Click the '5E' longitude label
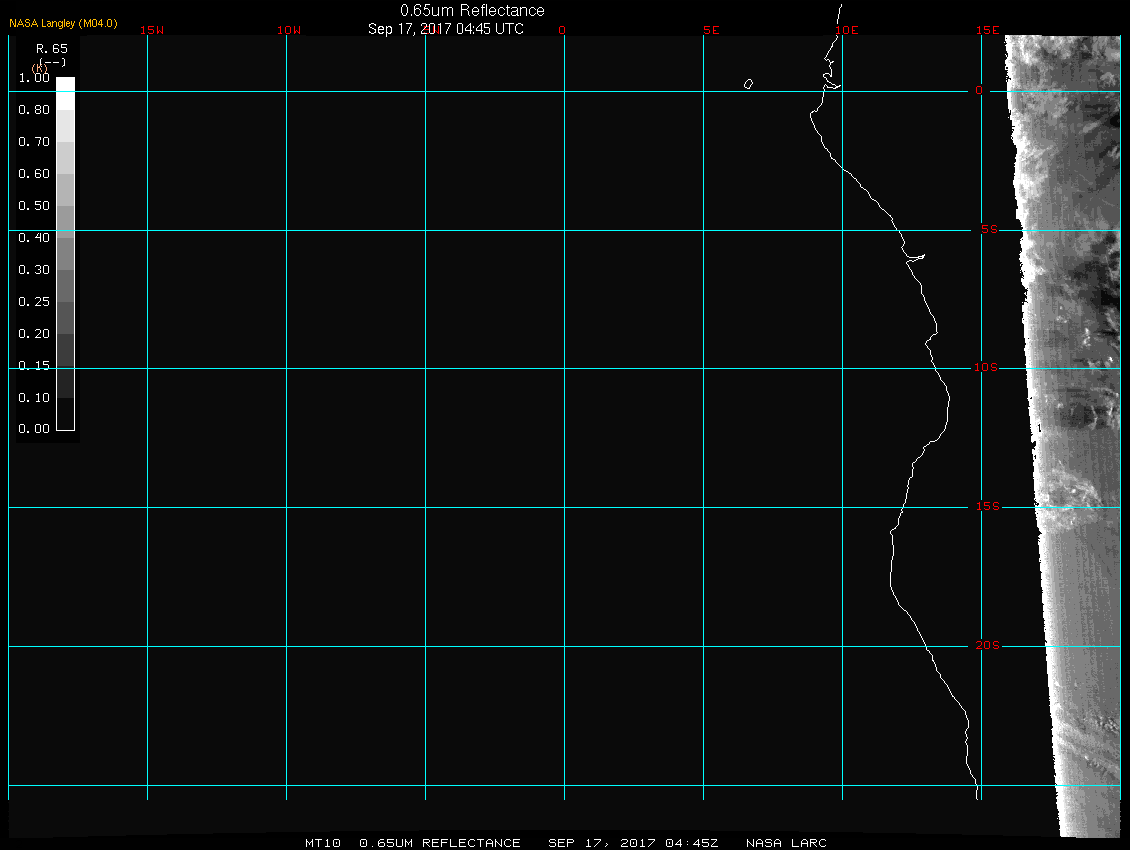This screenshot has height=850, width=1130. (711, 30)
